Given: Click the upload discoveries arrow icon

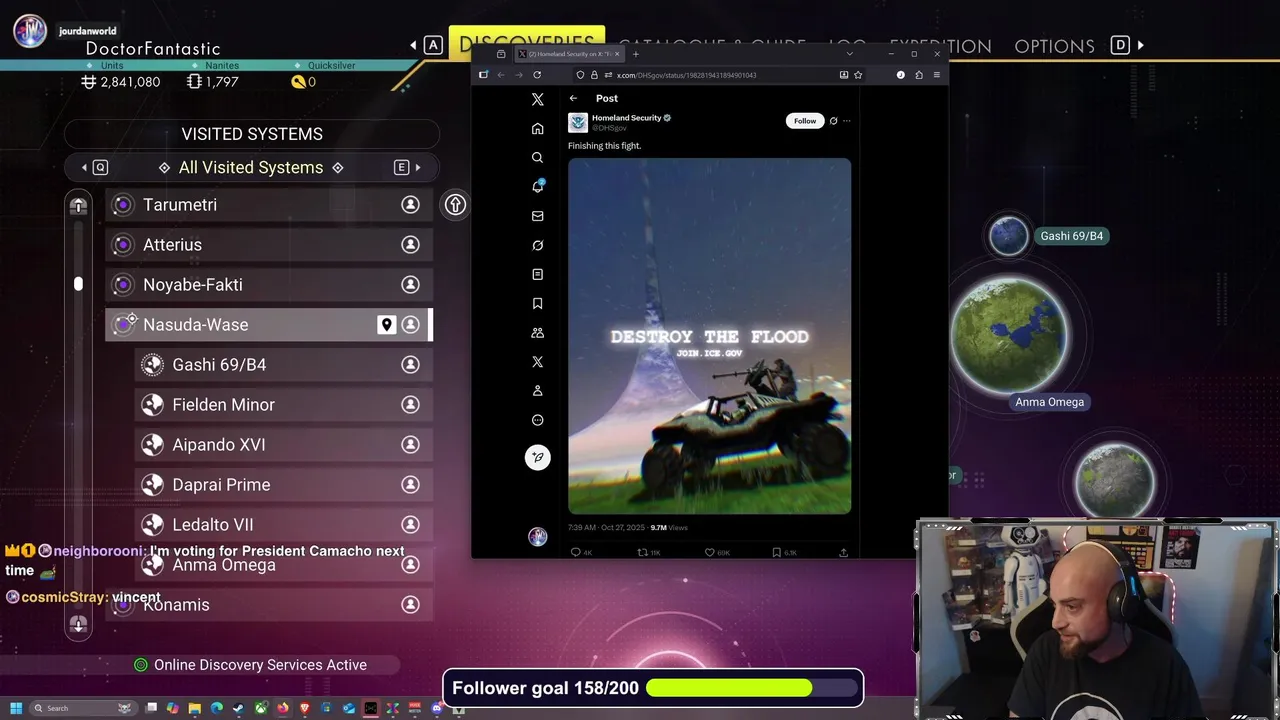Looking at the screenshot, I should coord(455,205).
